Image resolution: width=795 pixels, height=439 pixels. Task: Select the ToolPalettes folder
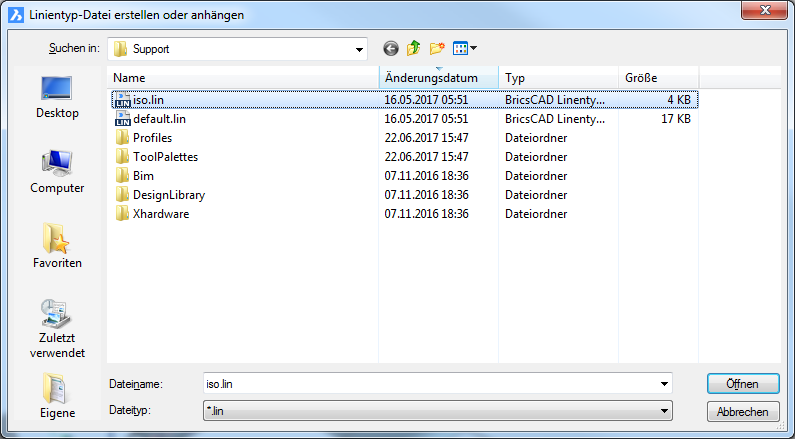[165, 157]
